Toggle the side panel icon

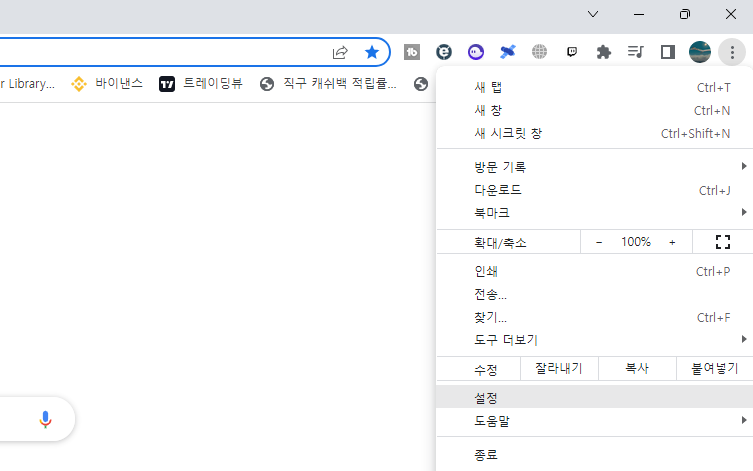tap(668, 52)
